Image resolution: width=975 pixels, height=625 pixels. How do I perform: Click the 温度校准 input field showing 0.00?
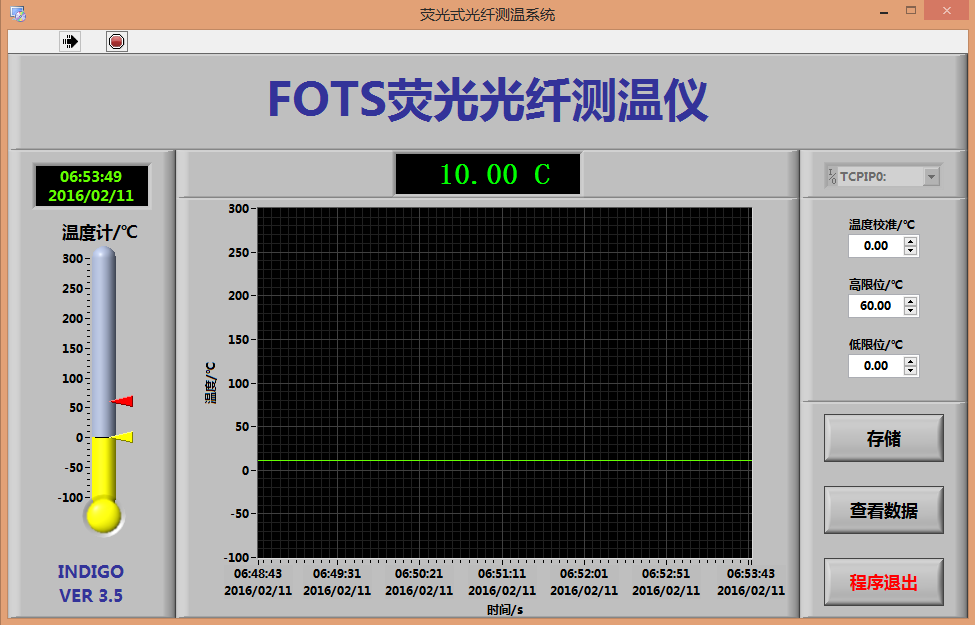[x=876, y=246]
